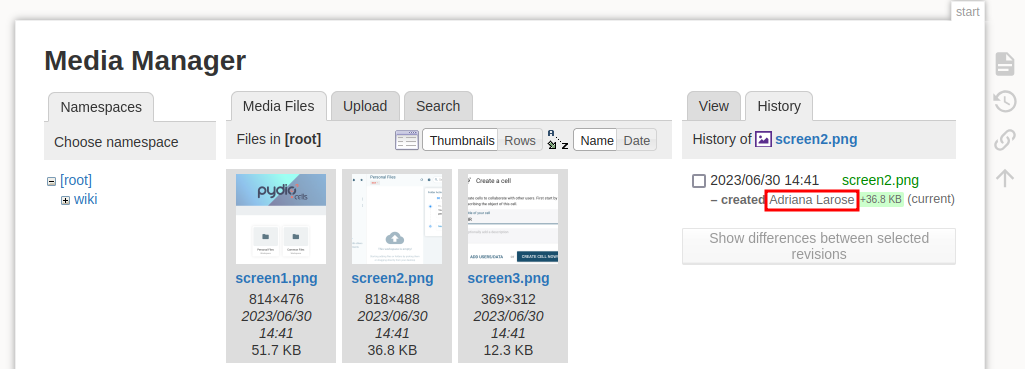Screen dimensions: 1025x369
Task: Open the wiki namespace link
Action: pyautogui.click(x=86, y=199)
